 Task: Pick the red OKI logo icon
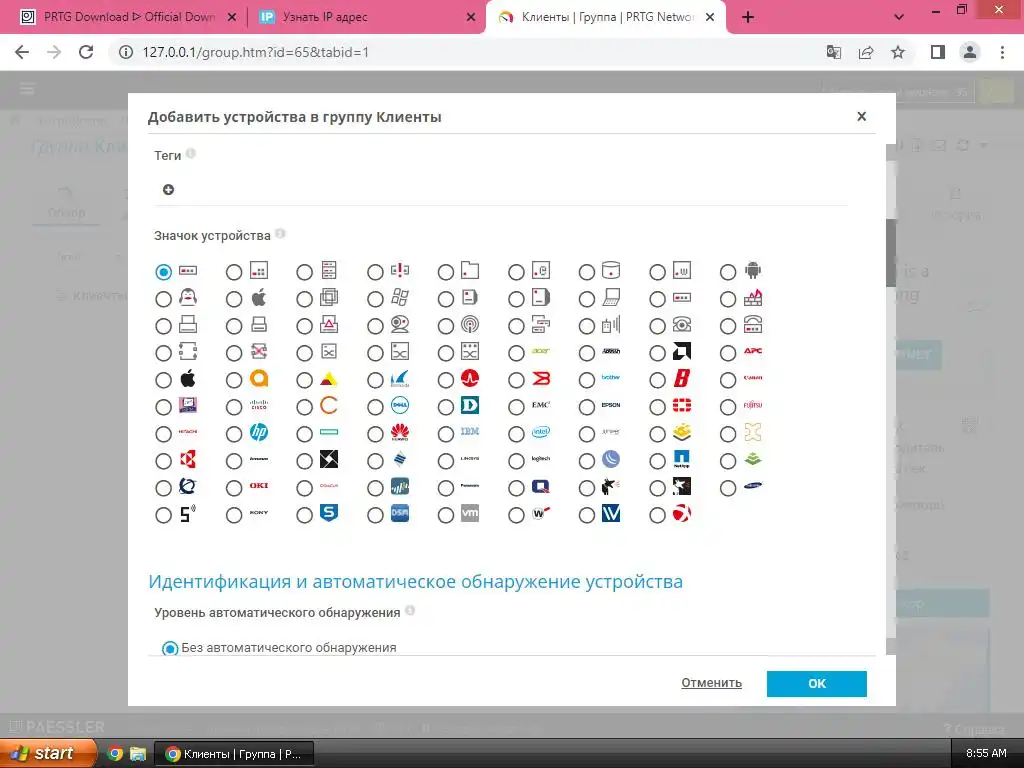pos(259,486)
